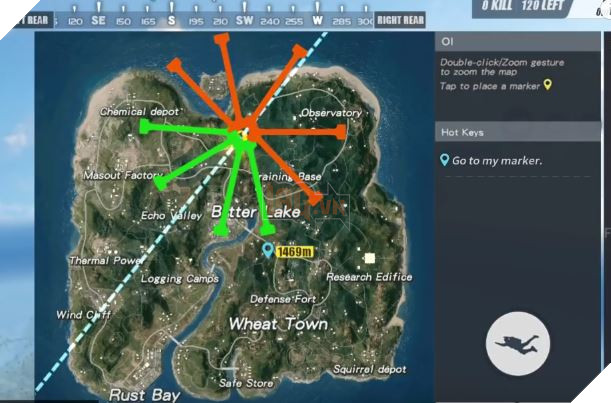Viewport: 611px width, 403px height.
Task: Select 'Go to my marker.' hot key
Action: click(497, 161)
